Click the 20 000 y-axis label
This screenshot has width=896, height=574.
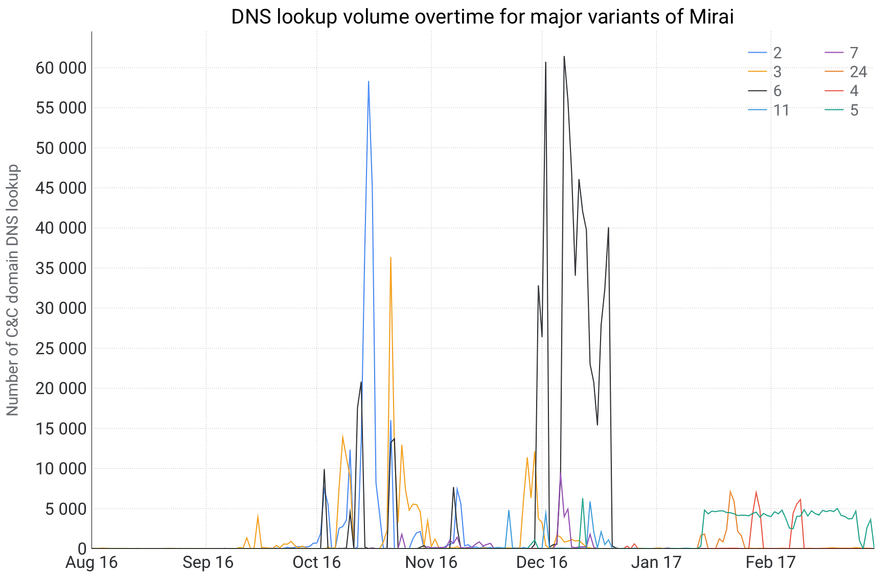click(x=61, y=388)
